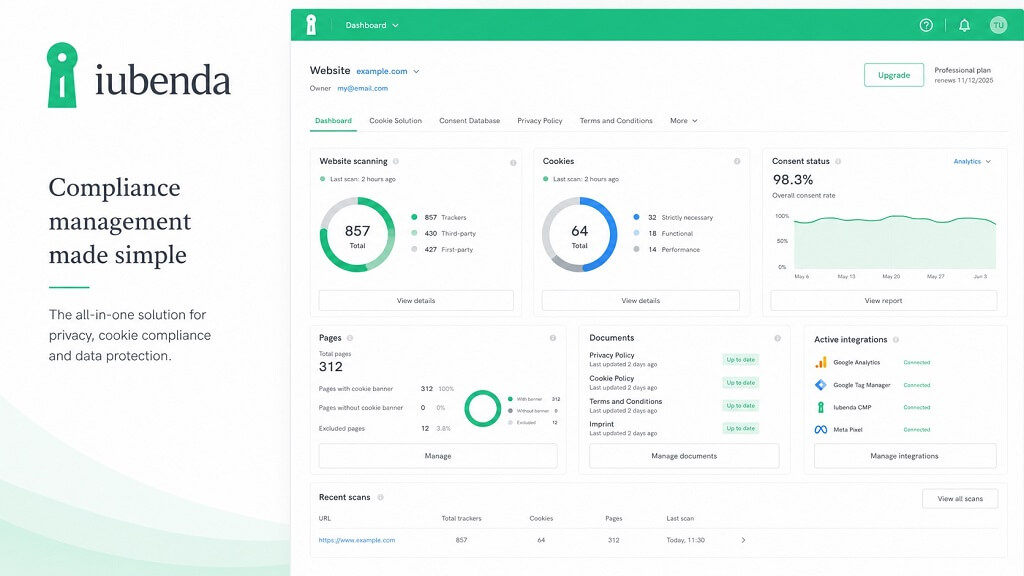Click View details under Website scanning

click(416, 300)
